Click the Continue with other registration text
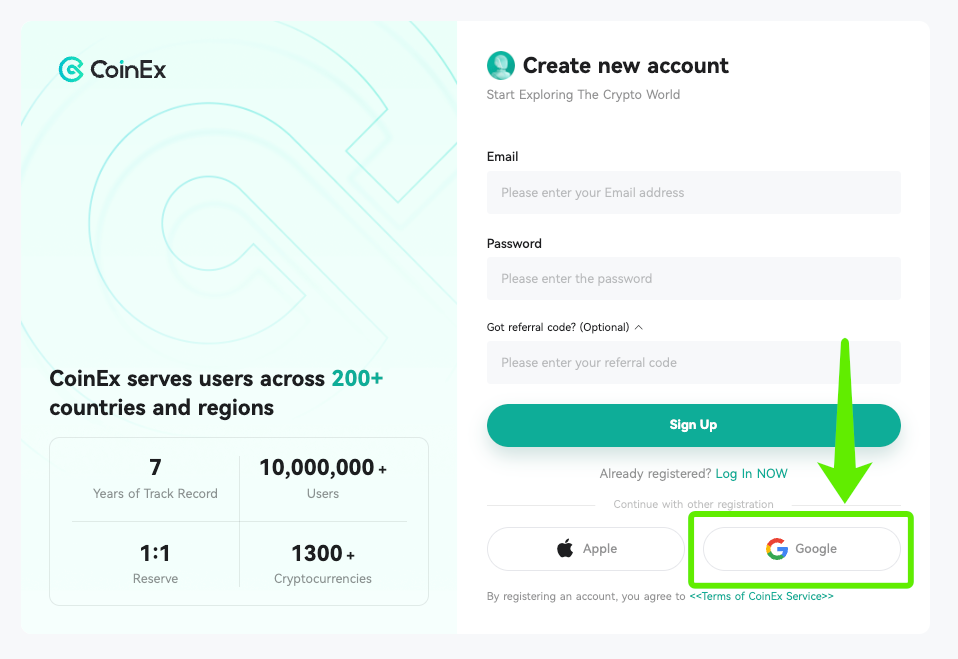 pyautogui.click(x=693, y=504)
